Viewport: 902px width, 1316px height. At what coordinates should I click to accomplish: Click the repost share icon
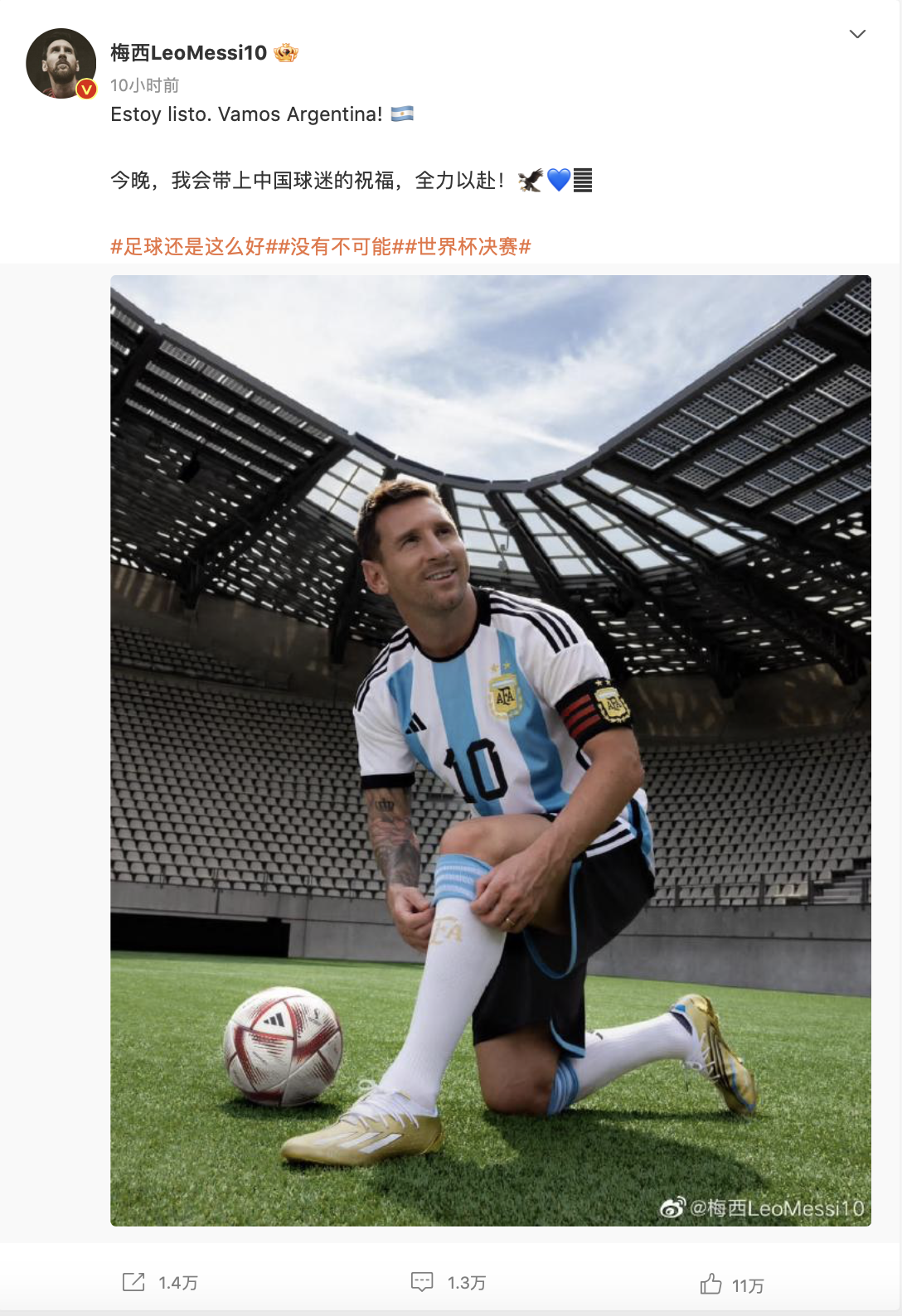coord(133,1282)
